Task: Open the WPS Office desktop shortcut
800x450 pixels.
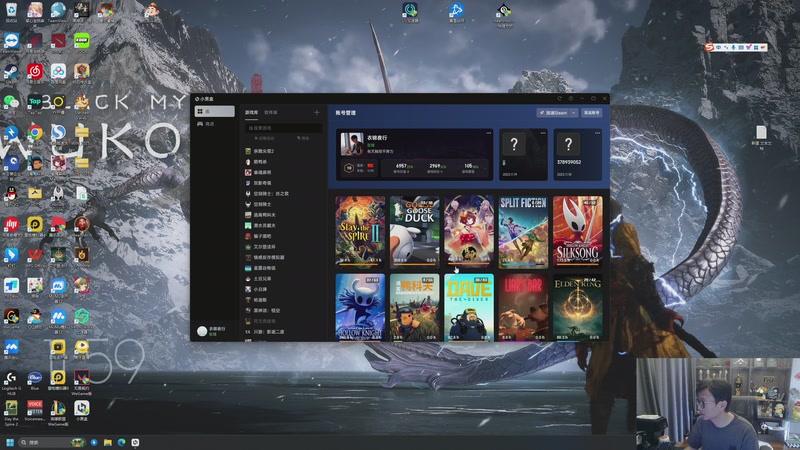Action: point(35,256)
